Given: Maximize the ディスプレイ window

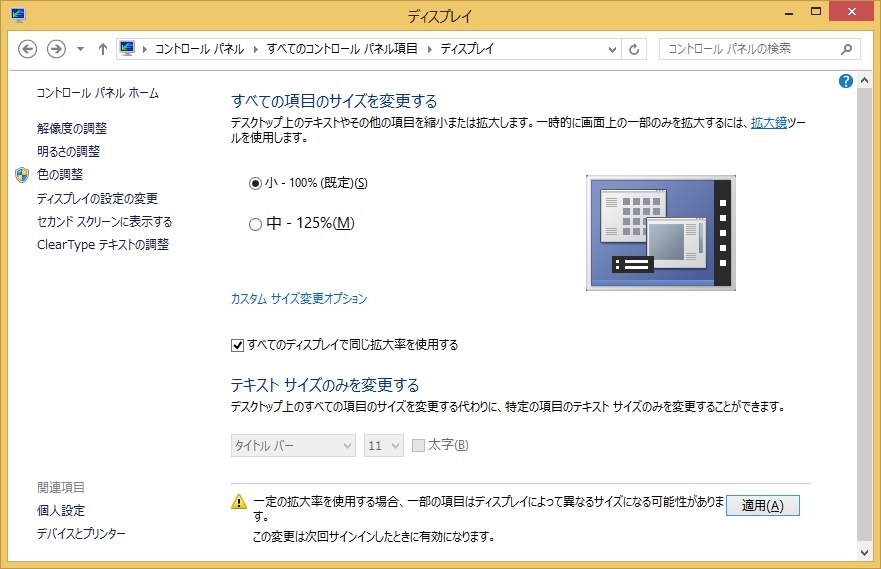Looking at the screenshot, I should click(816, 12).
